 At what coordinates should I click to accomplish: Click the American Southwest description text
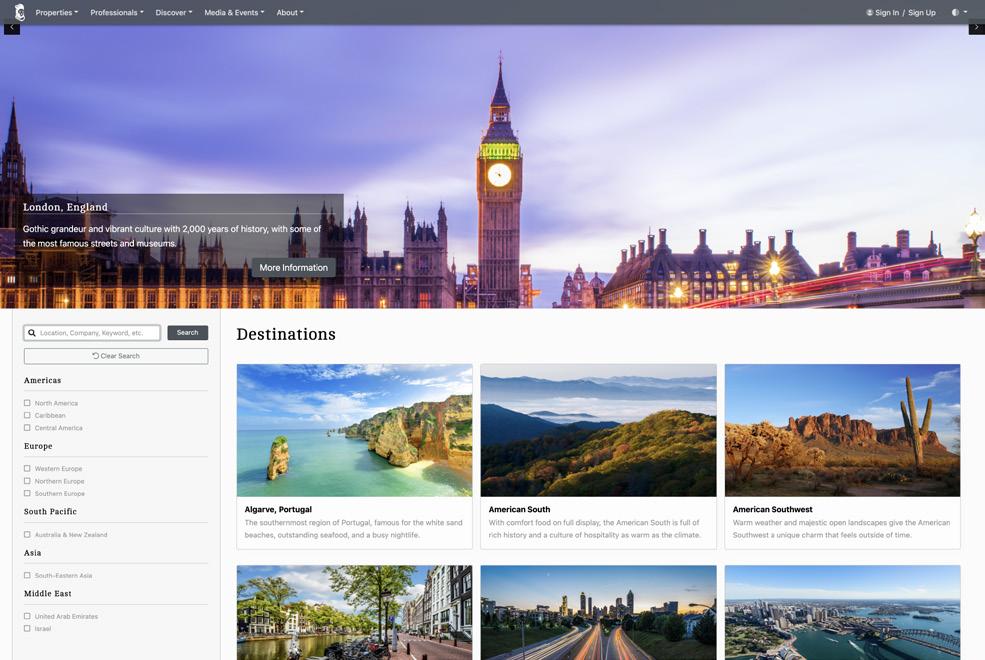point(841,529)
